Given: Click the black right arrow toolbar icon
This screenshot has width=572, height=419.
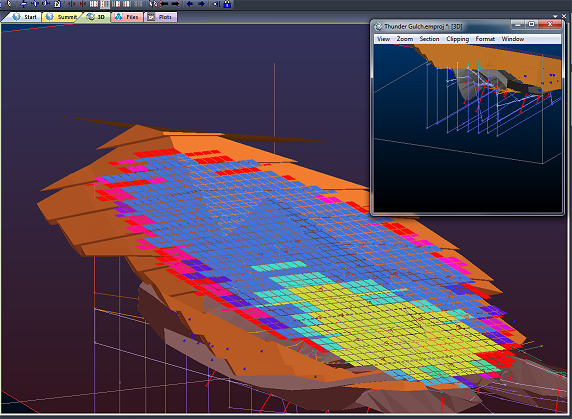Looking at the screenshot, I should [175, 4].
